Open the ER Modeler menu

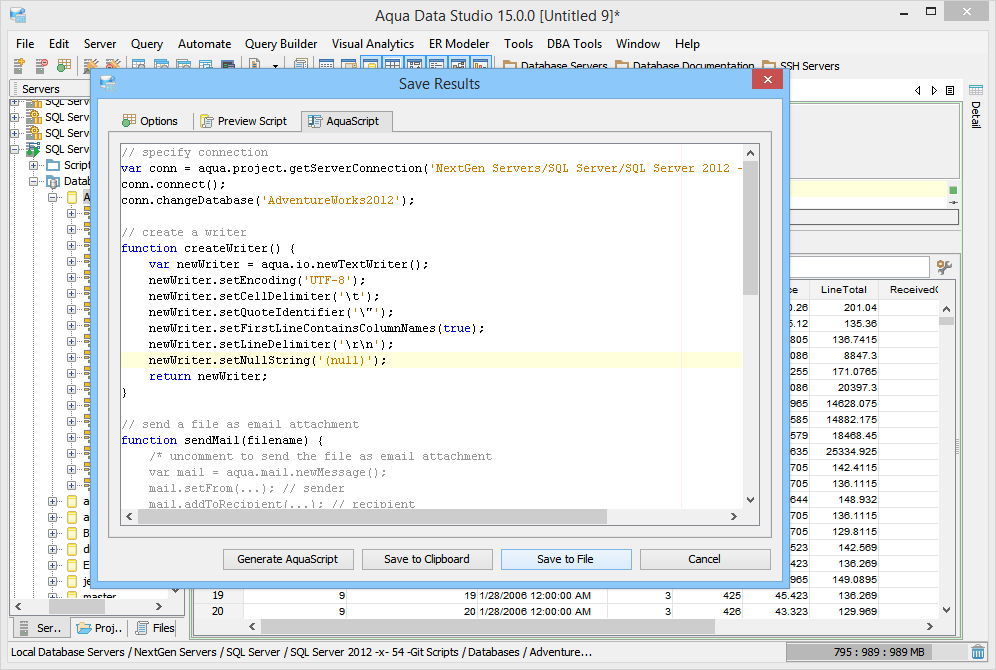[x=459, y=44]
